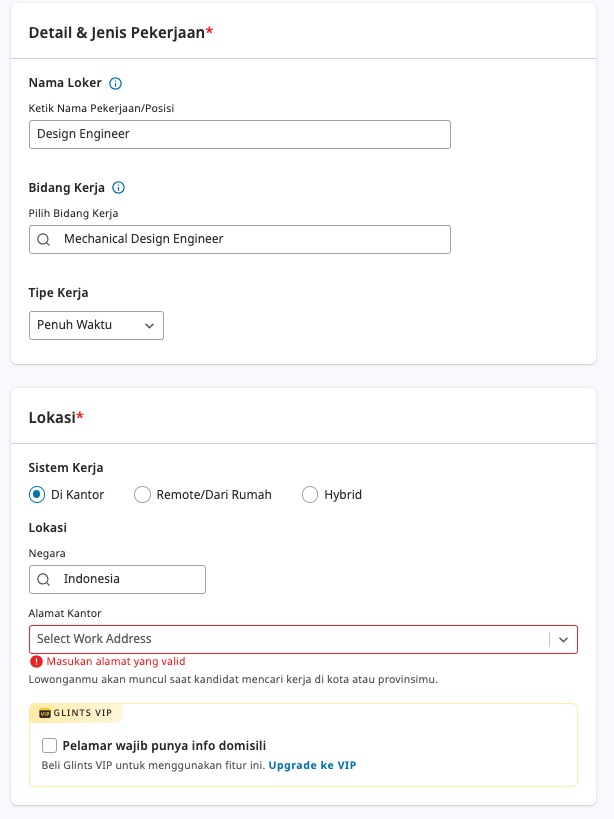Click the 'Pilih Bidang Kerja' label
The width and height of the screenshot is (614, 819).
pyautogui.click(x=73, y=213)
